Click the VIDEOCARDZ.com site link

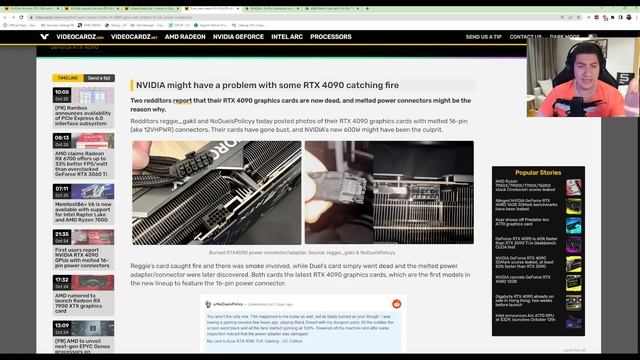coord(80,37)
